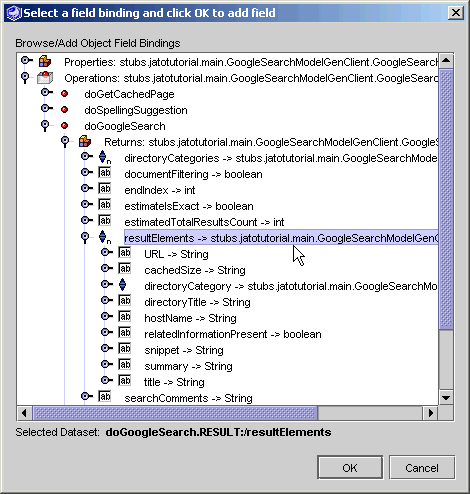Screen dimensions: 470x494
Task: Click the 'ab' icon beside searchComments
Action: (x=105, y=397)
